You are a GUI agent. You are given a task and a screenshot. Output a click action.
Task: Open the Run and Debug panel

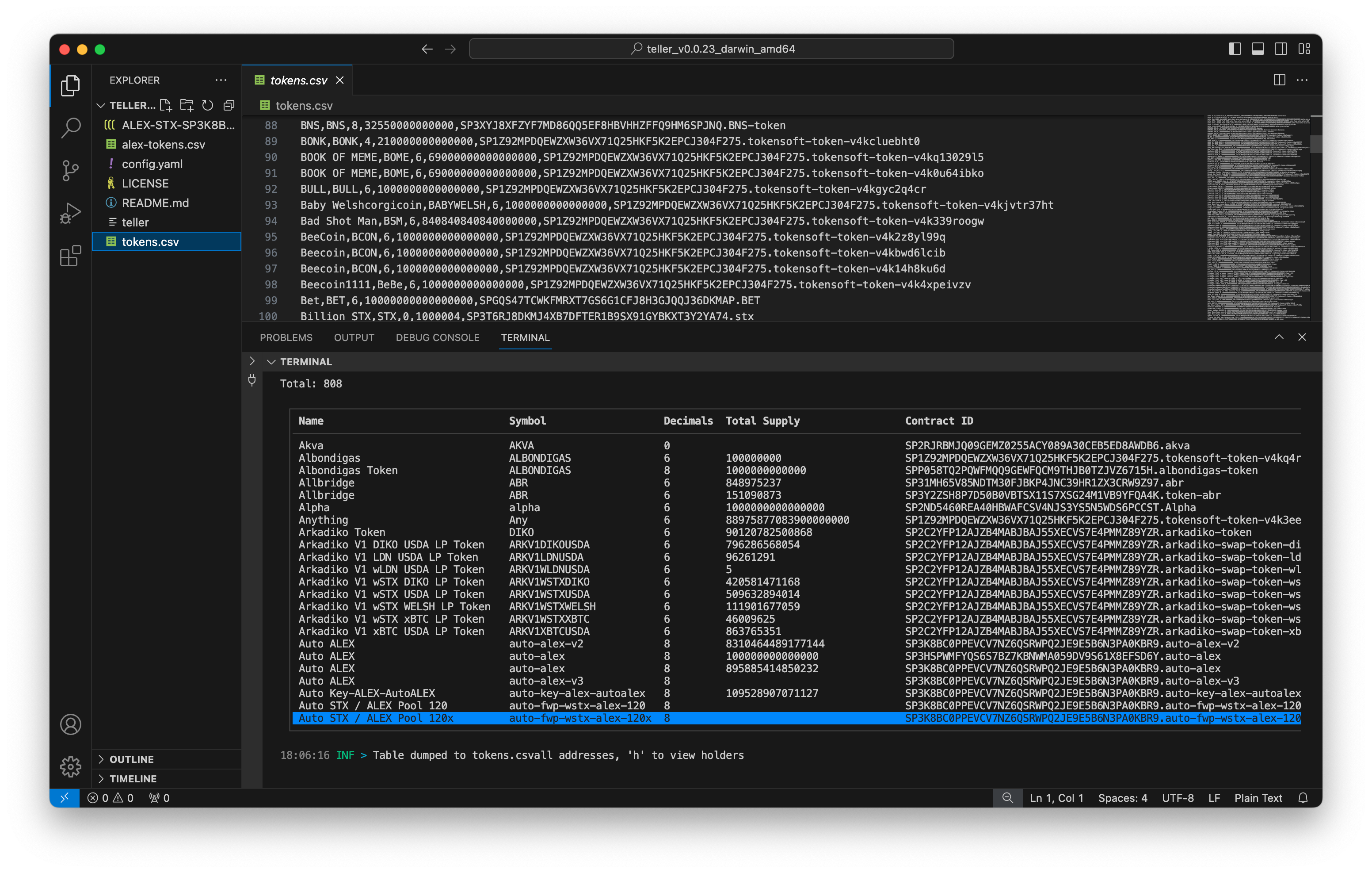pyautogui.click(x=70, y=212)
